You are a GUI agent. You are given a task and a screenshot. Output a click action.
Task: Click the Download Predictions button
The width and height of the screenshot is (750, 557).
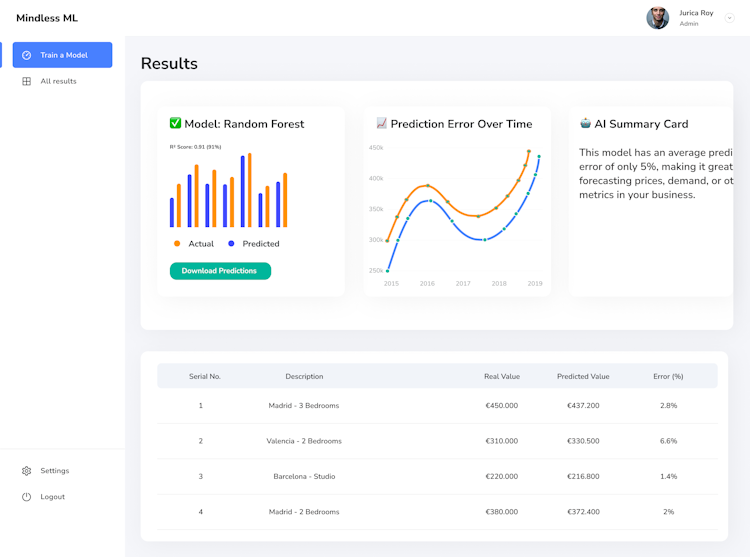tap(221, 271)
